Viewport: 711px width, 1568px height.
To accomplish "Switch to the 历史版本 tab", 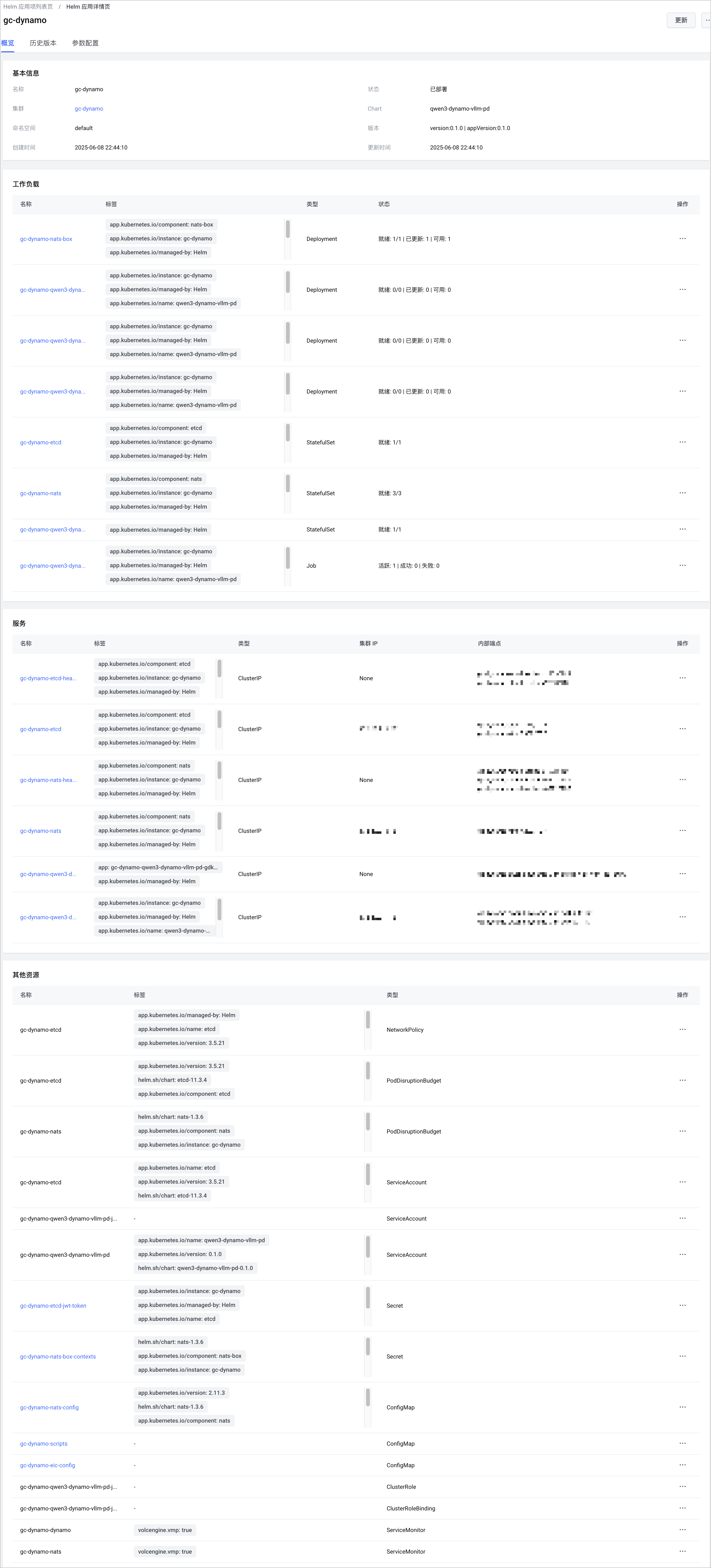I will tap(43, 43).
